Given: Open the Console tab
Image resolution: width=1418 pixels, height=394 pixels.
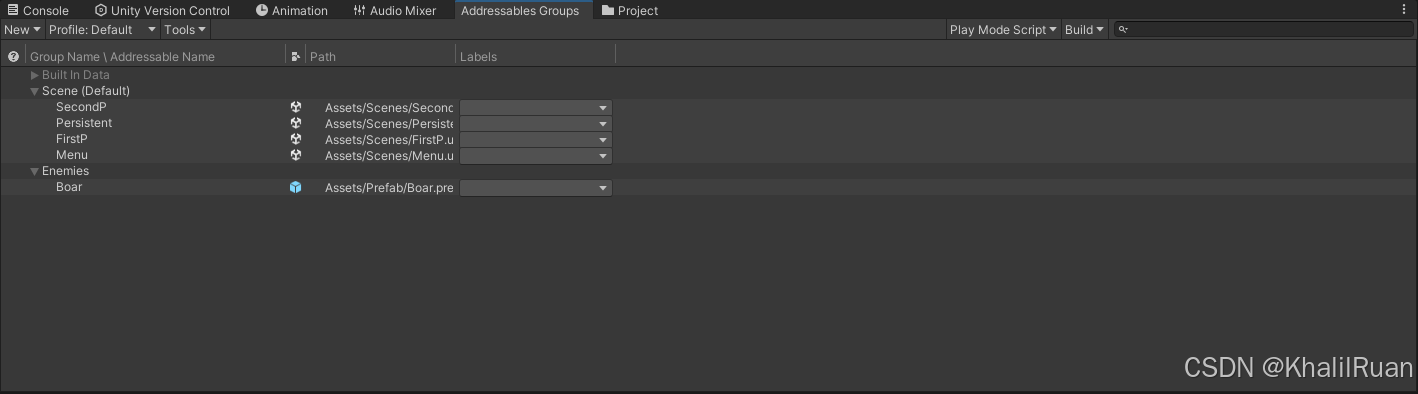Looking at the screenshot, I should (39, 10).
